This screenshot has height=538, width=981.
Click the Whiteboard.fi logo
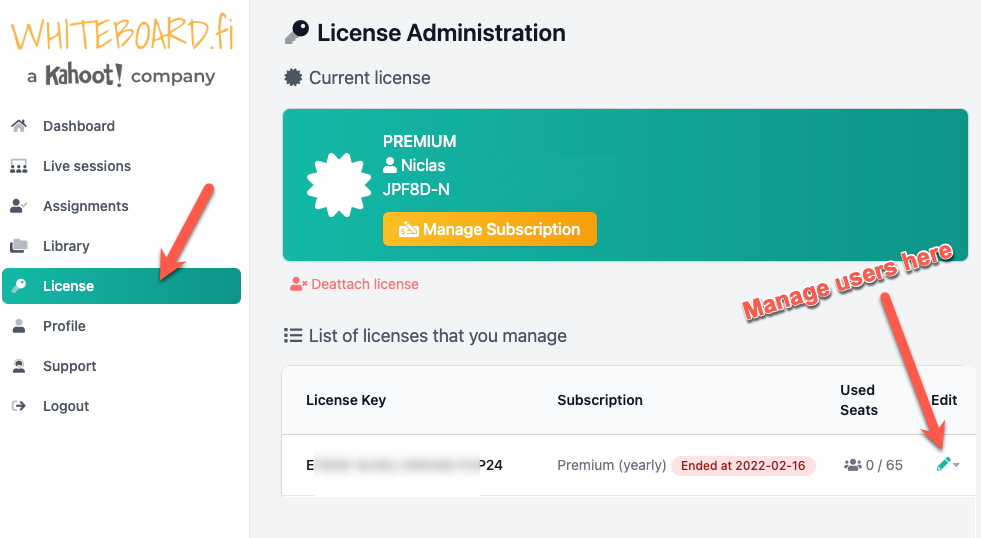(123, 34)
